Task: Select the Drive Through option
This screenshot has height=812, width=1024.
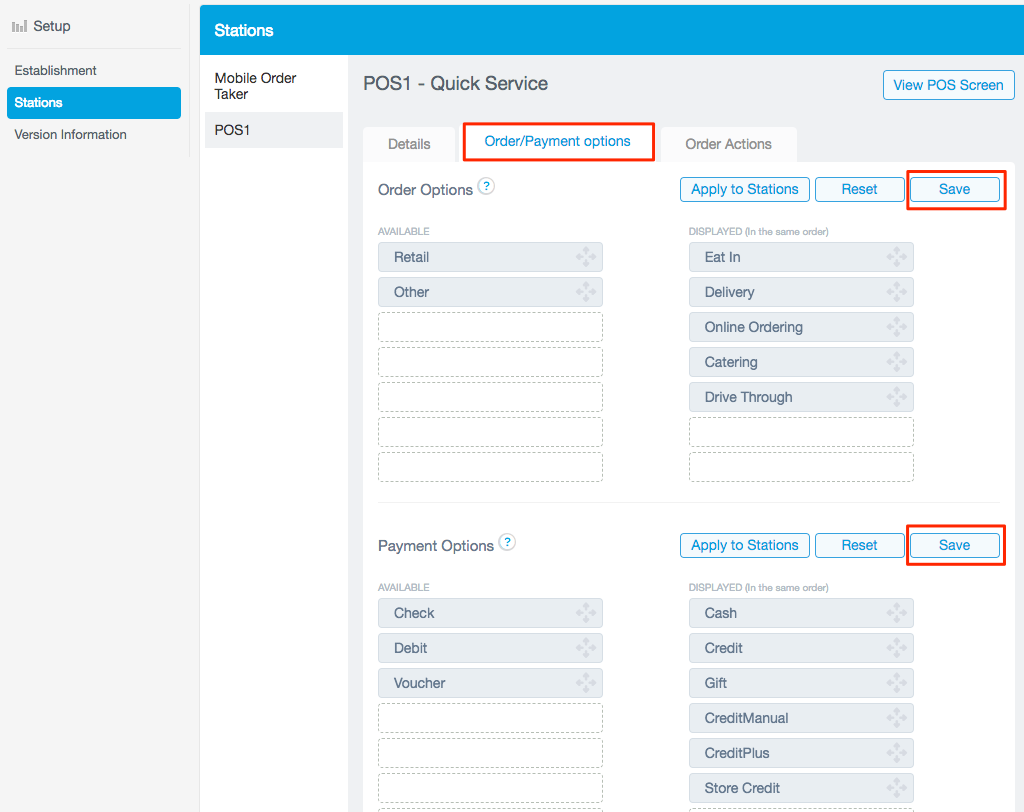Action: tap(801, 397)
